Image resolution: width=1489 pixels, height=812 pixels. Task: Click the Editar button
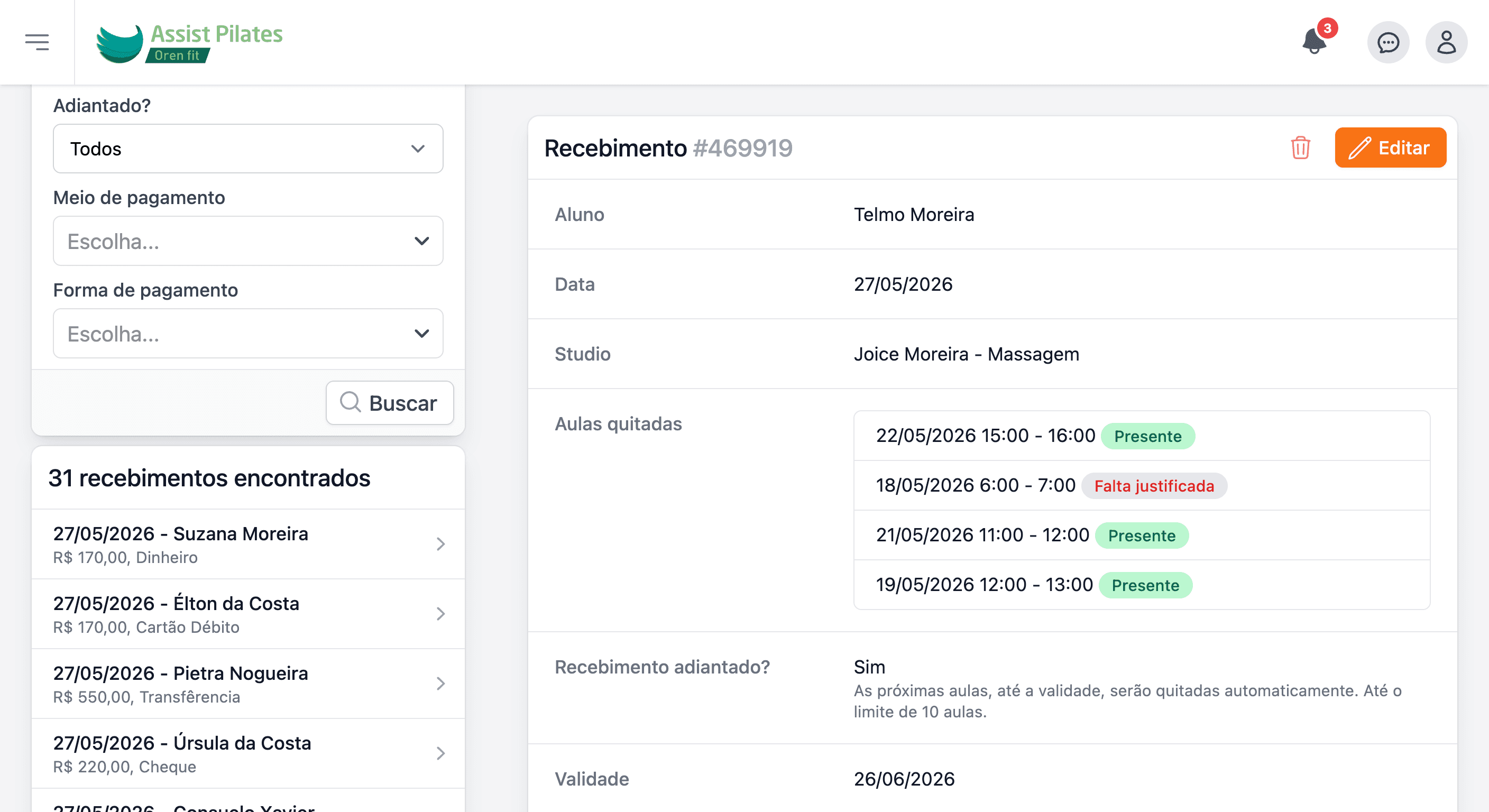point(1390,148)
